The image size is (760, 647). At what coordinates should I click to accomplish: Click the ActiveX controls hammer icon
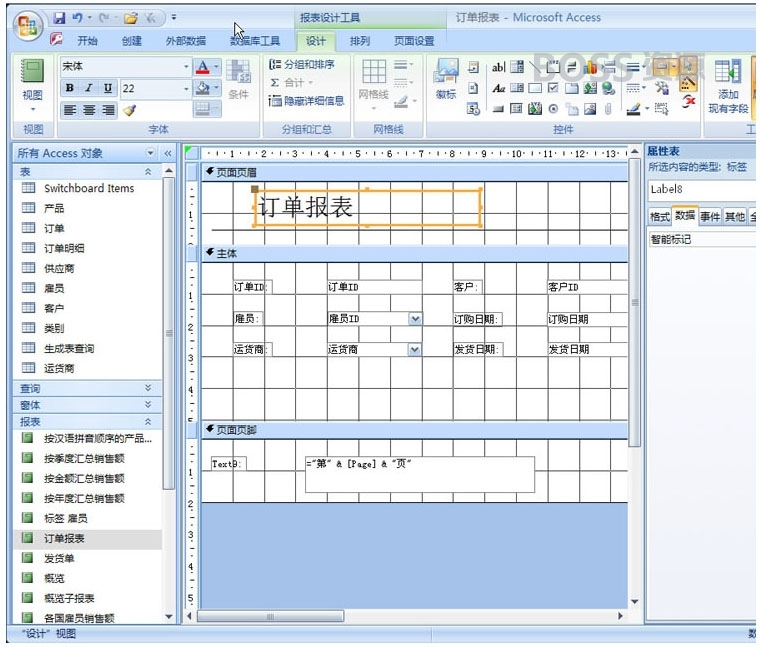point(662,88)
